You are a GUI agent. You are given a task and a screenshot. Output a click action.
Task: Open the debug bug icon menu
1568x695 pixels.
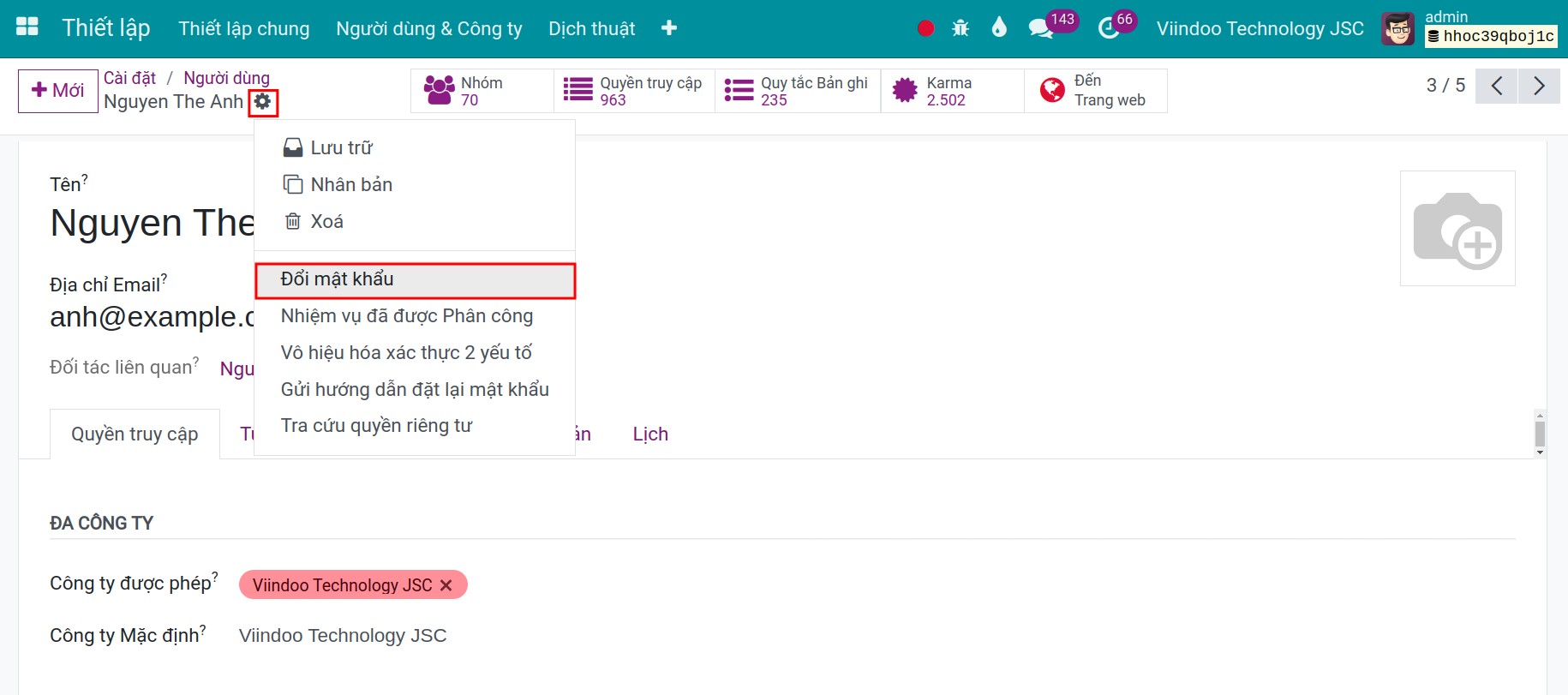[961, 28]
